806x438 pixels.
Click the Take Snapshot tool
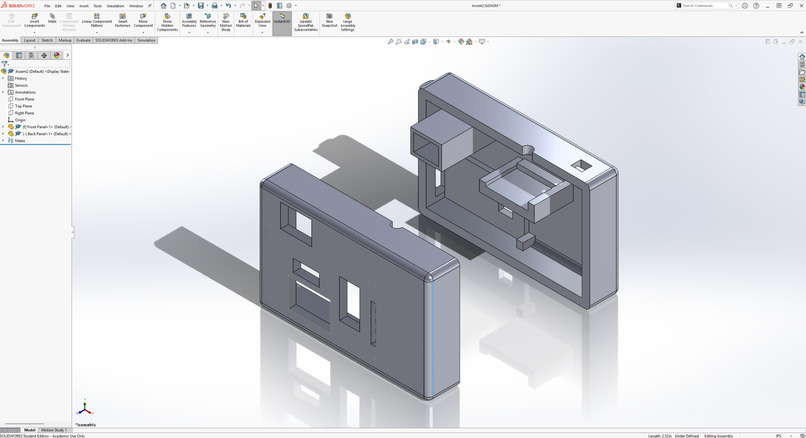tap(329, 21)
